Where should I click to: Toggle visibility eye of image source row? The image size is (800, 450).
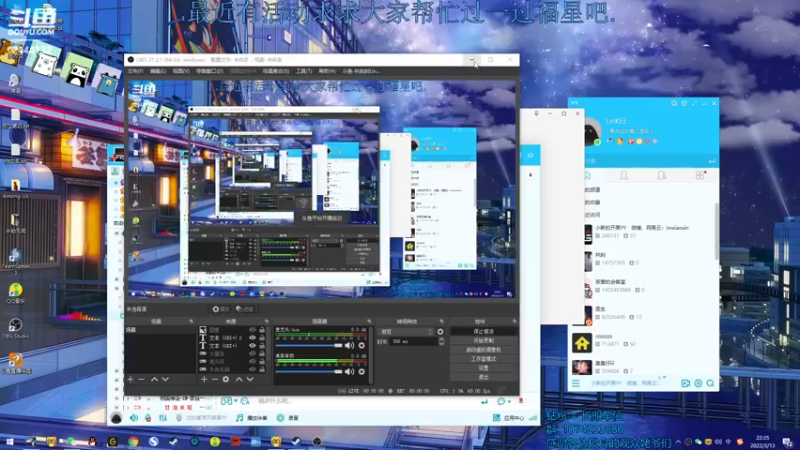tap(252, 330)
